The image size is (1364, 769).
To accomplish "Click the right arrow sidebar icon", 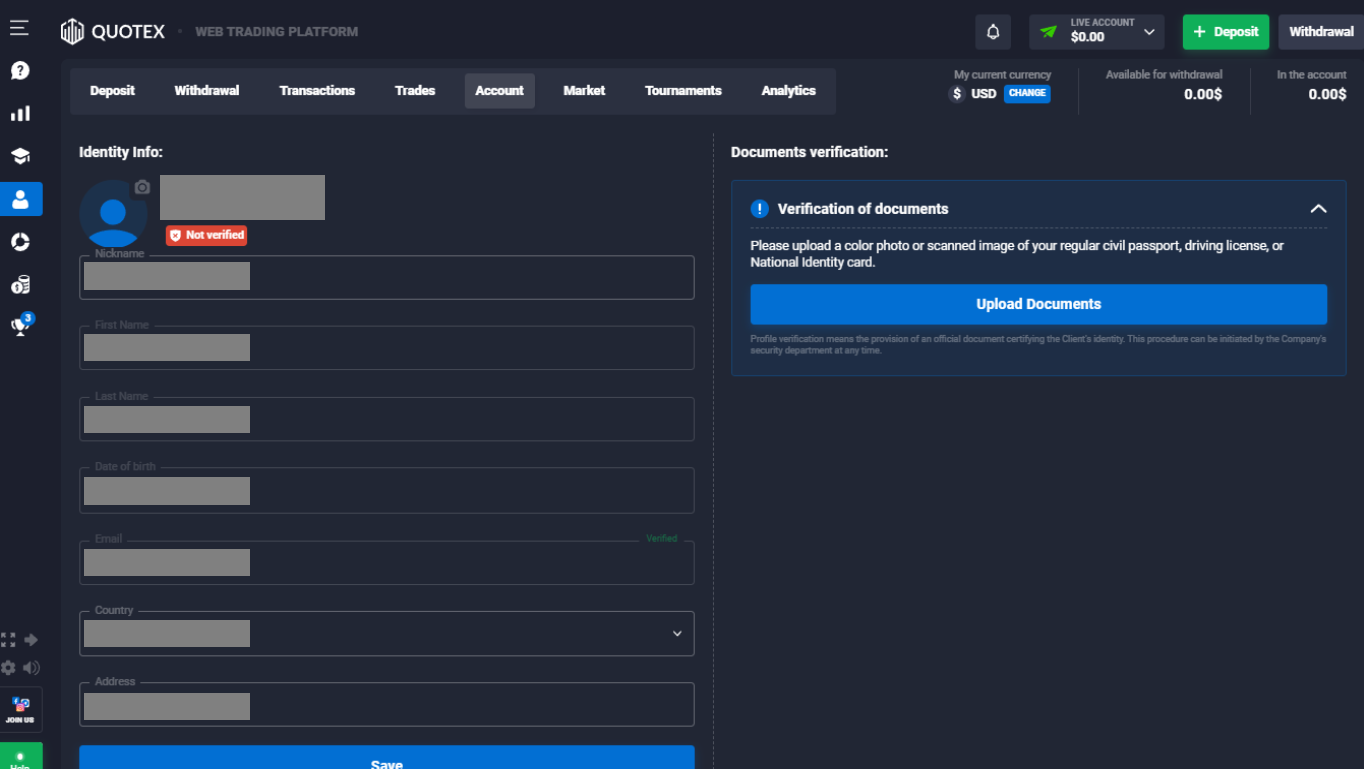I will 31,639.
